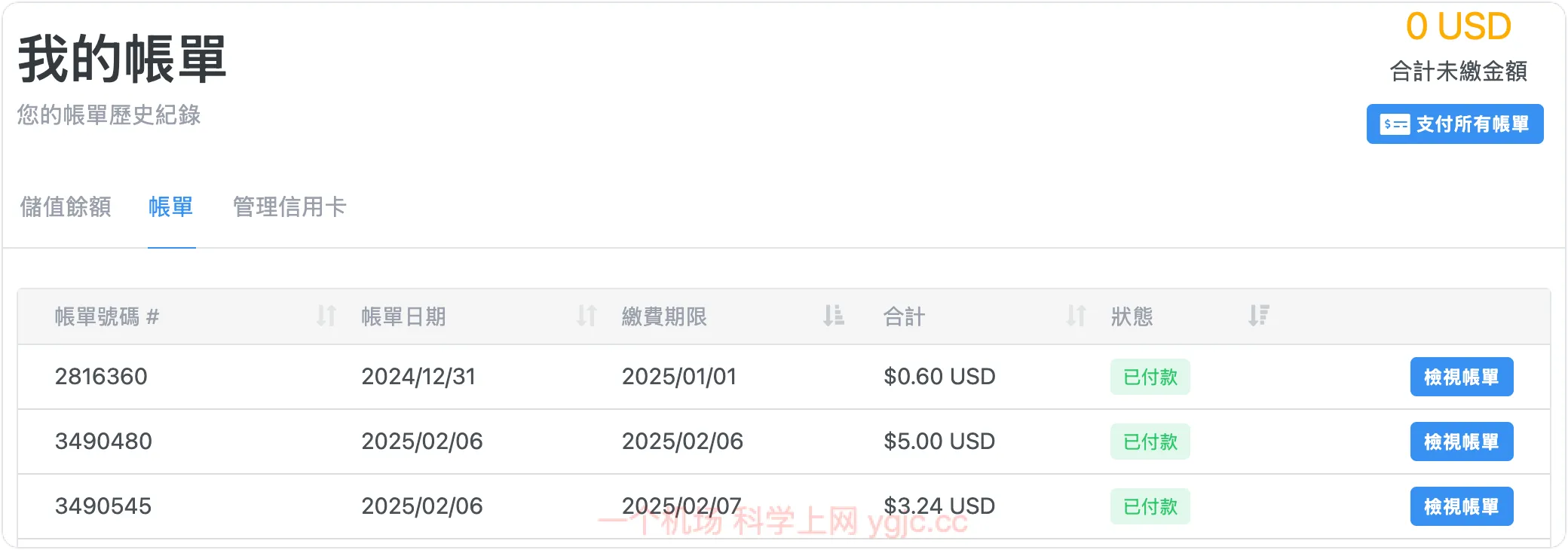Click the 帳單日期 sort arrows icon
Viewport: 1568px width, 550px height.
click(586, 316)
